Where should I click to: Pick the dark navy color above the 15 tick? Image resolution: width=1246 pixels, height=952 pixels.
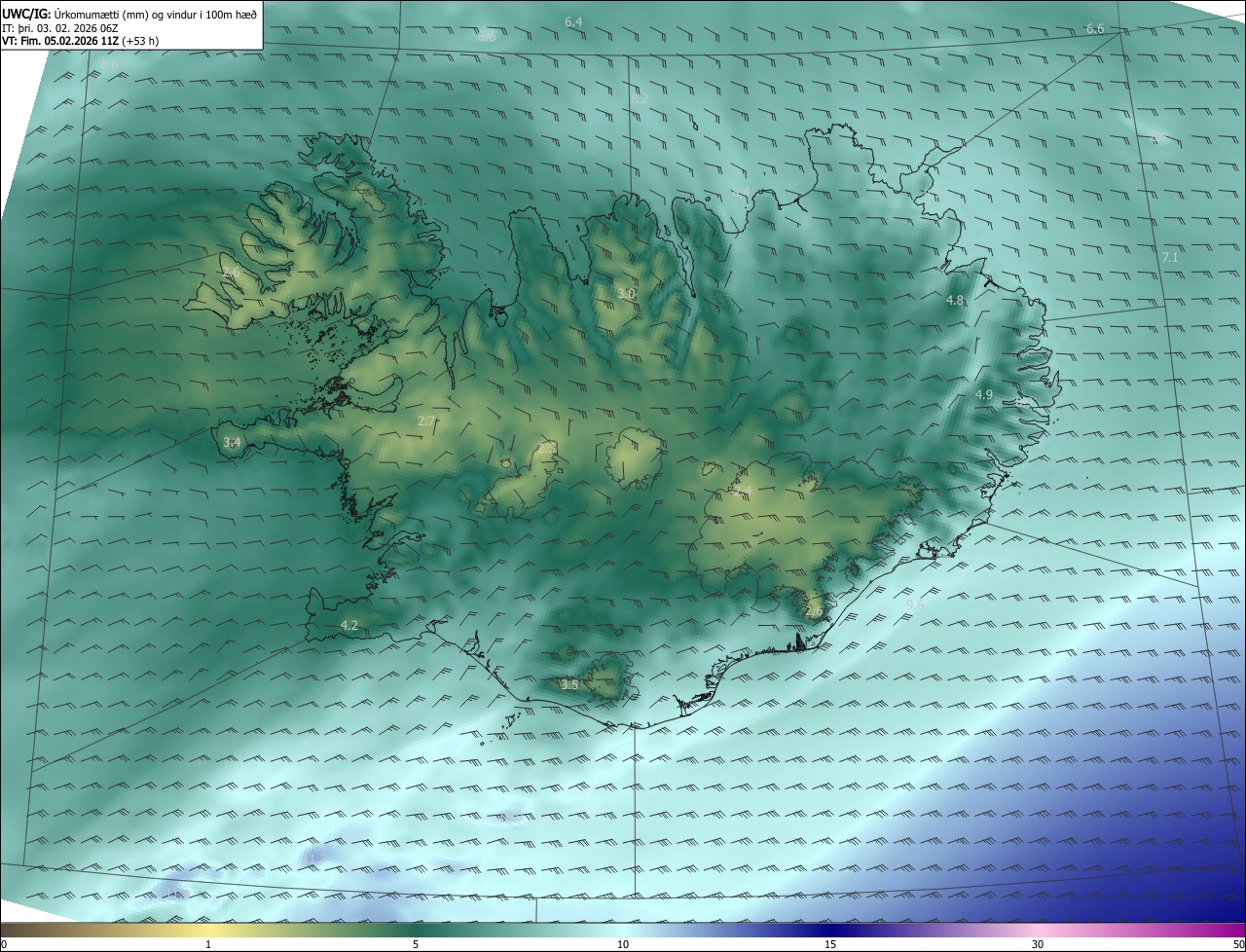tap(830, 930)
